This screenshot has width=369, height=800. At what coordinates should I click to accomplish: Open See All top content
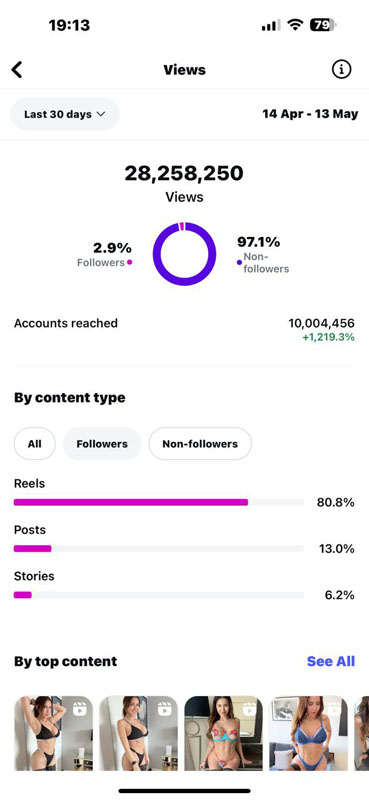point(331,661)
